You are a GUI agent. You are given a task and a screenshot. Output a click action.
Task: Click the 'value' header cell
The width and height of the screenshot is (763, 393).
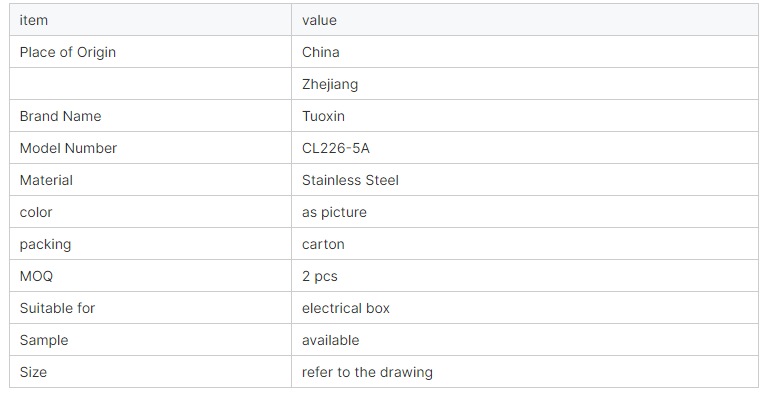click(x=525, y=20)
